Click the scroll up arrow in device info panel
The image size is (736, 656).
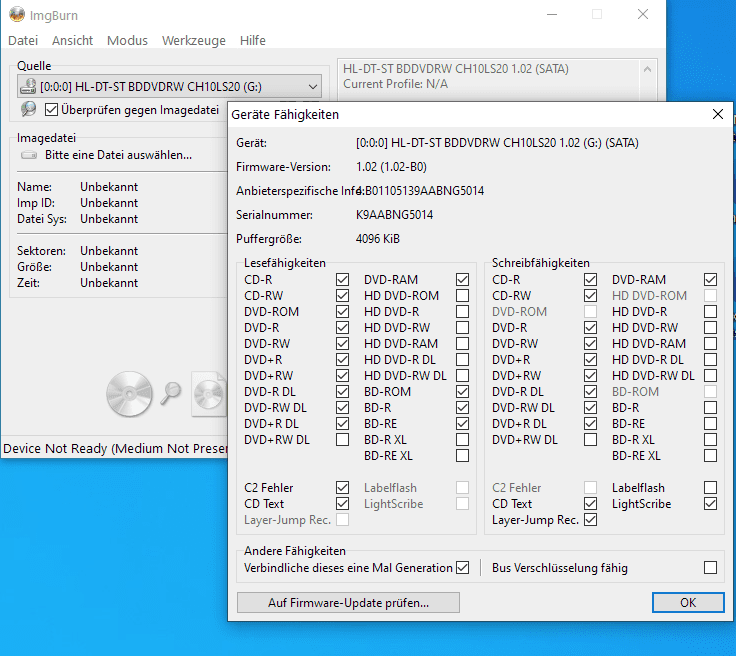click(x=648, y=69)
